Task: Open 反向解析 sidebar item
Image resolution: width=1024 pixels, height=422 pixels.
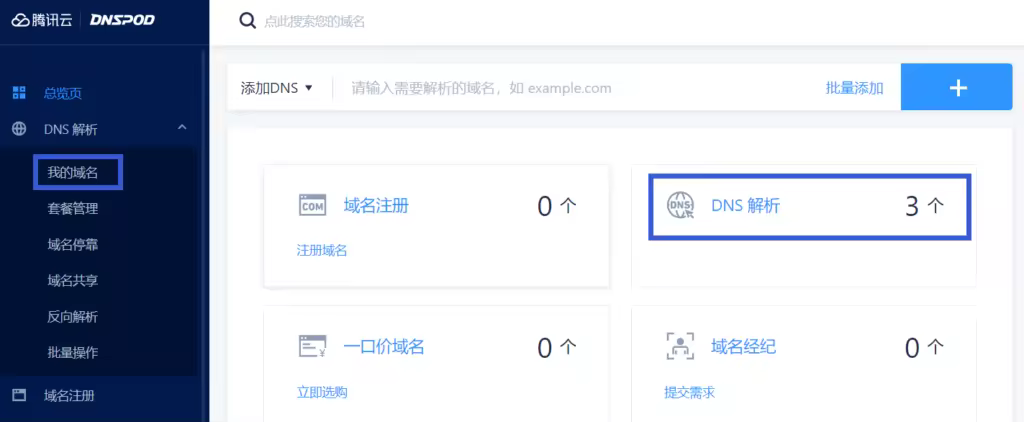Action: (72, 317)
